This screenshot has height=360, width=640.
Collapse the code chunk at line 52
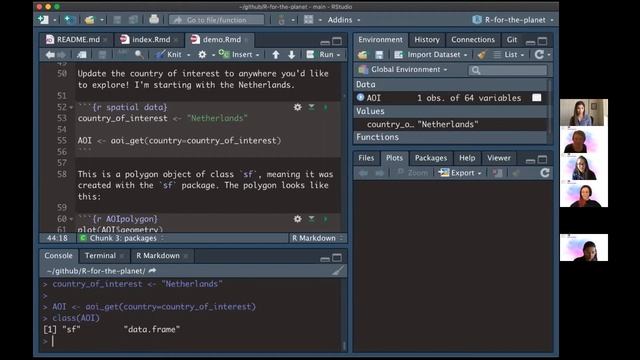pos(71,107)
